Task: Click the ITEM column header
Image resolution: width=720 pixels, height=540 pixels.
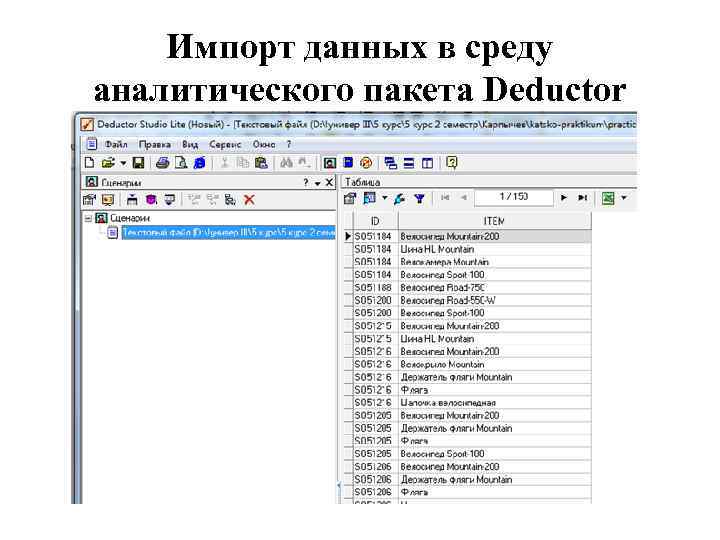Action: tap(494, 221)
